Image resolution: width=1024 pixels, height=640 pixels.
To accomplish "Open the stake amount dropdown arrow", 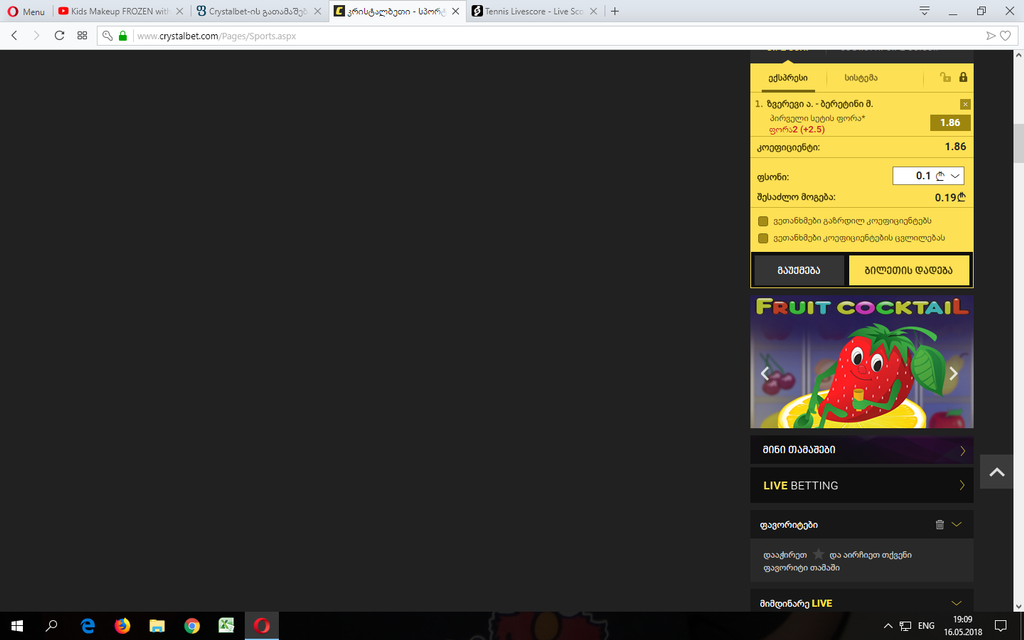I will [x=955, y=176].
